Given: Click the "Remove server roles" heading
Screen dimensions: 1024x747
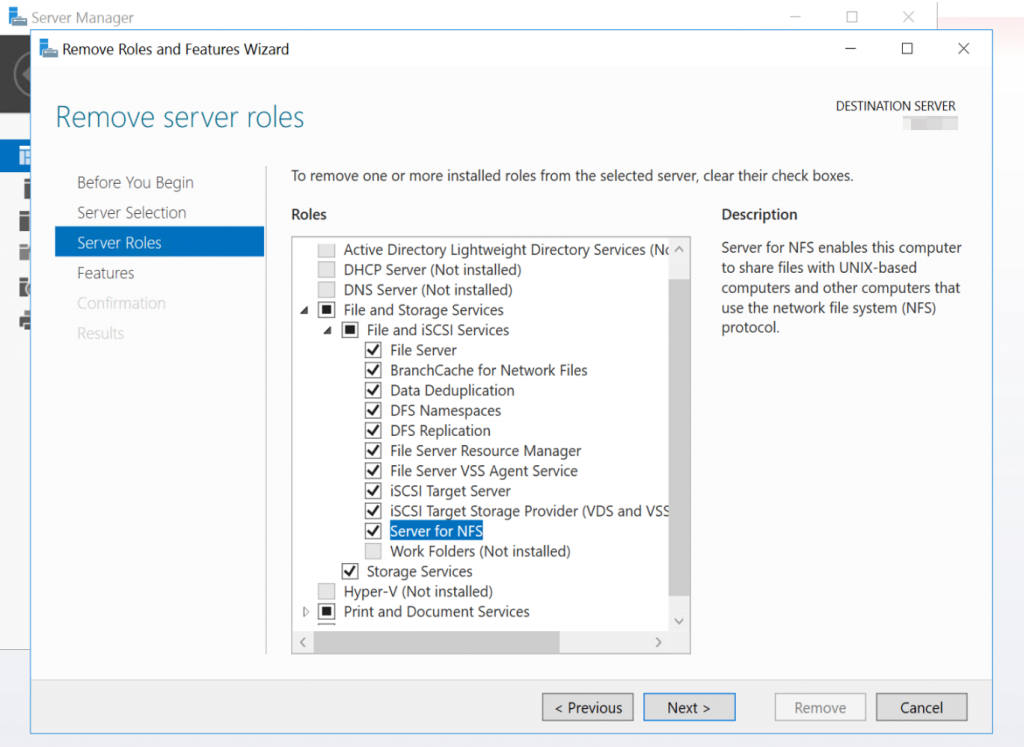Looking at the screenshot, I should tap(180, 118).
